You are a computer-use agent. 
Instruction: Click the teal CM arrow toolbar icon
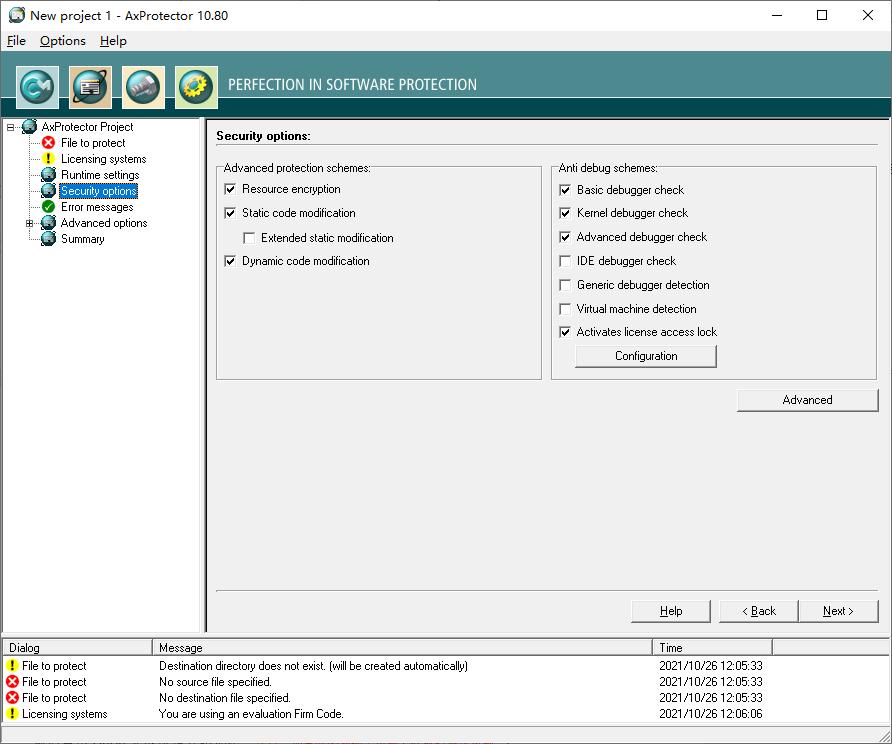coord(38,87)
